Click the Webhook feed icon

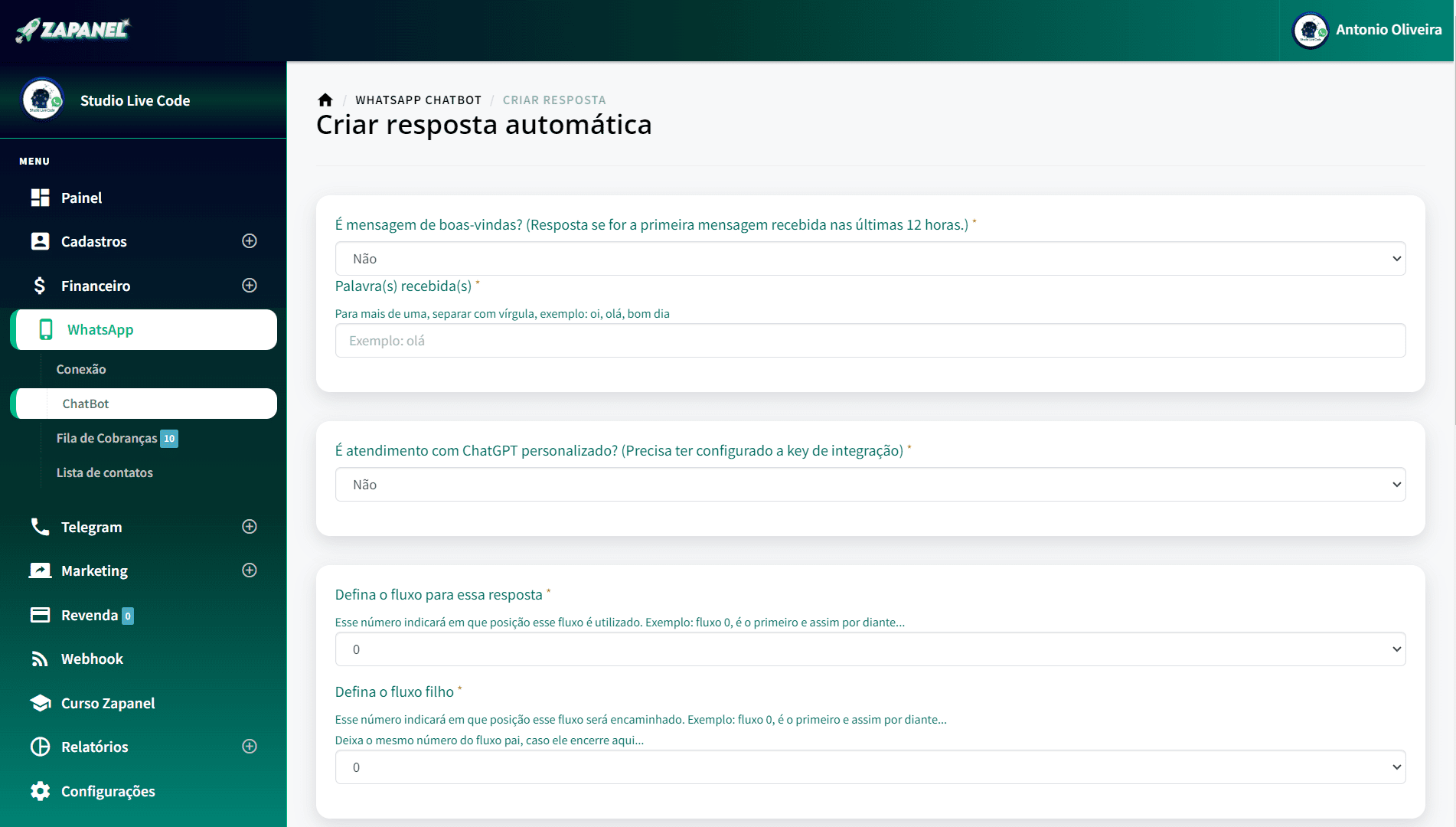[40, 659]
